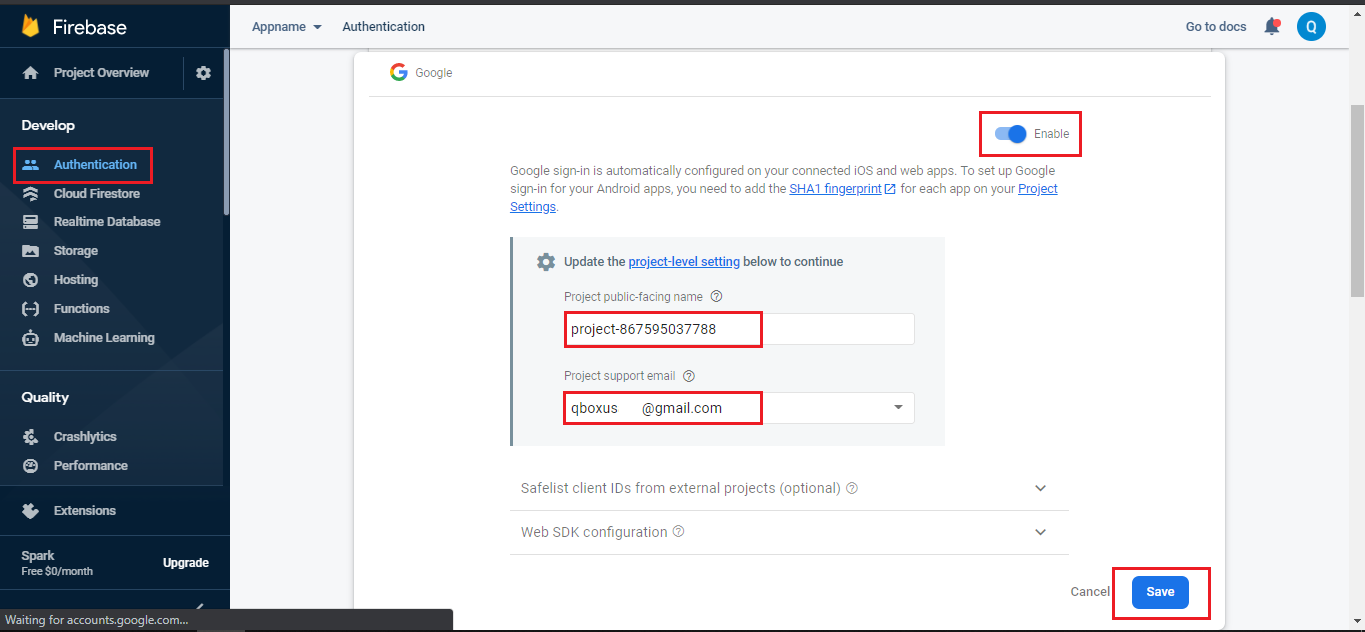1365x632 pixels.
Task: Open the Project support email dropdown
Action: (898, 408)
